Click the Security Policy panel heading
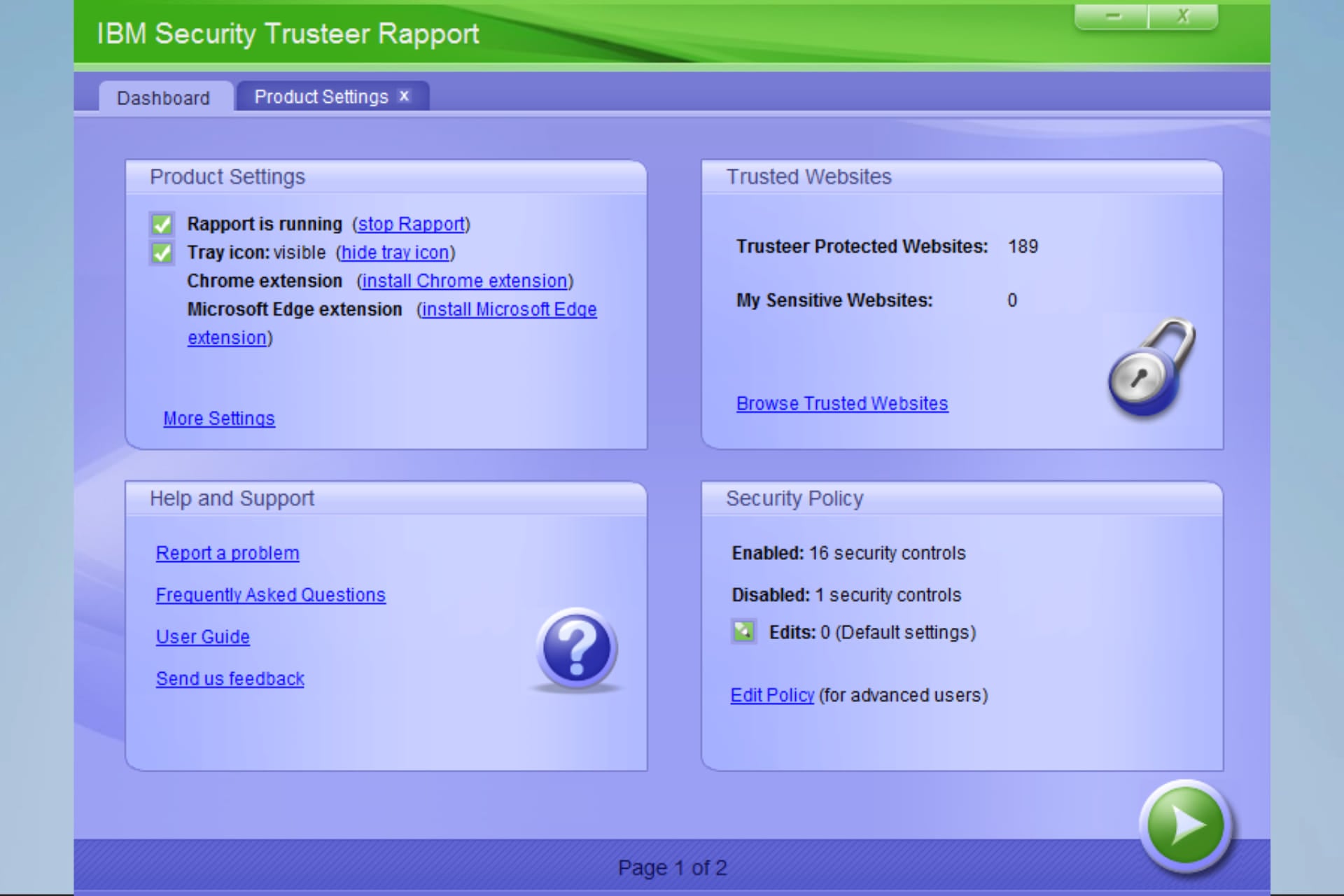The image size is (1344, 896). [794, 498]
